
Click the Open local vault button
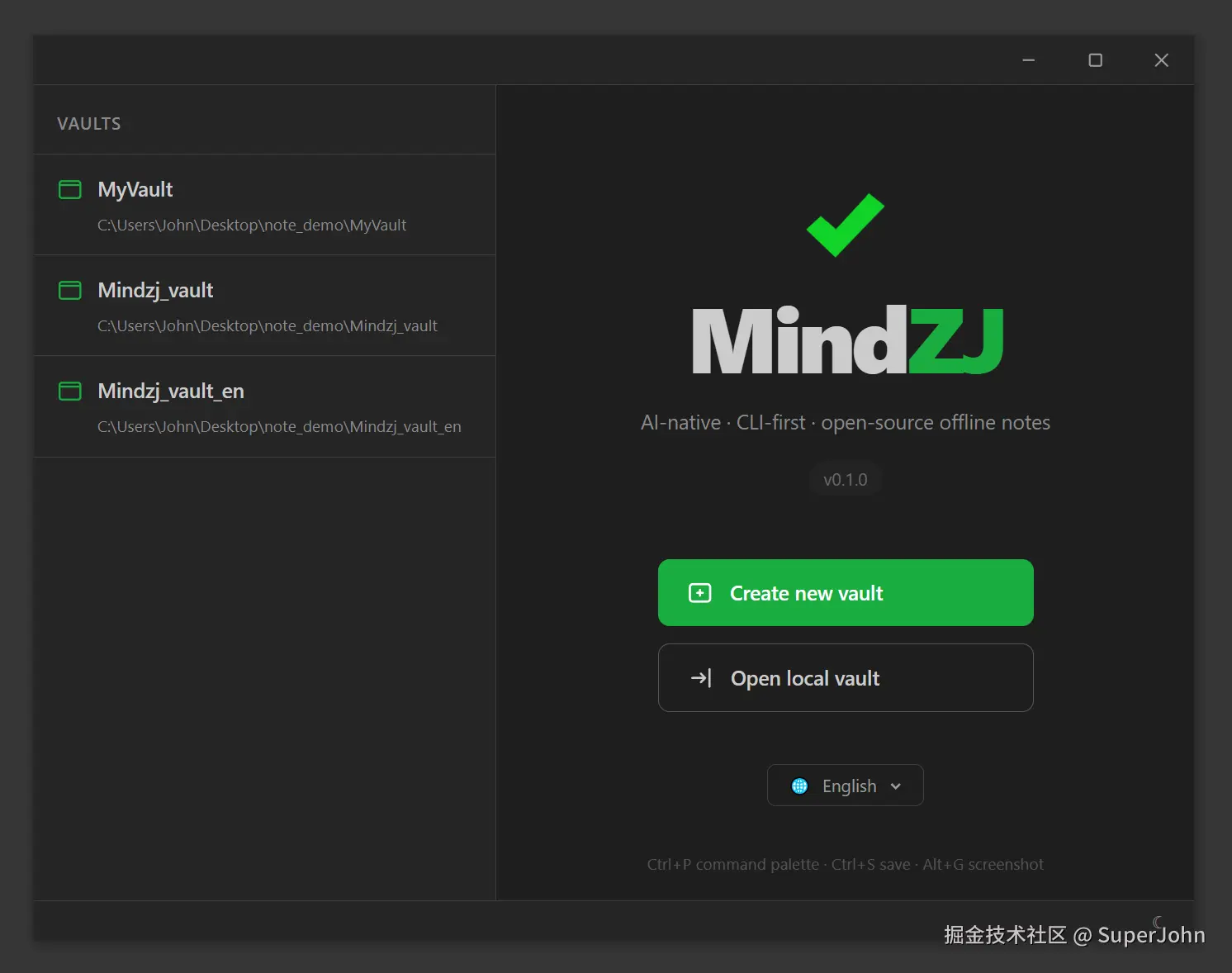(846, 677)
